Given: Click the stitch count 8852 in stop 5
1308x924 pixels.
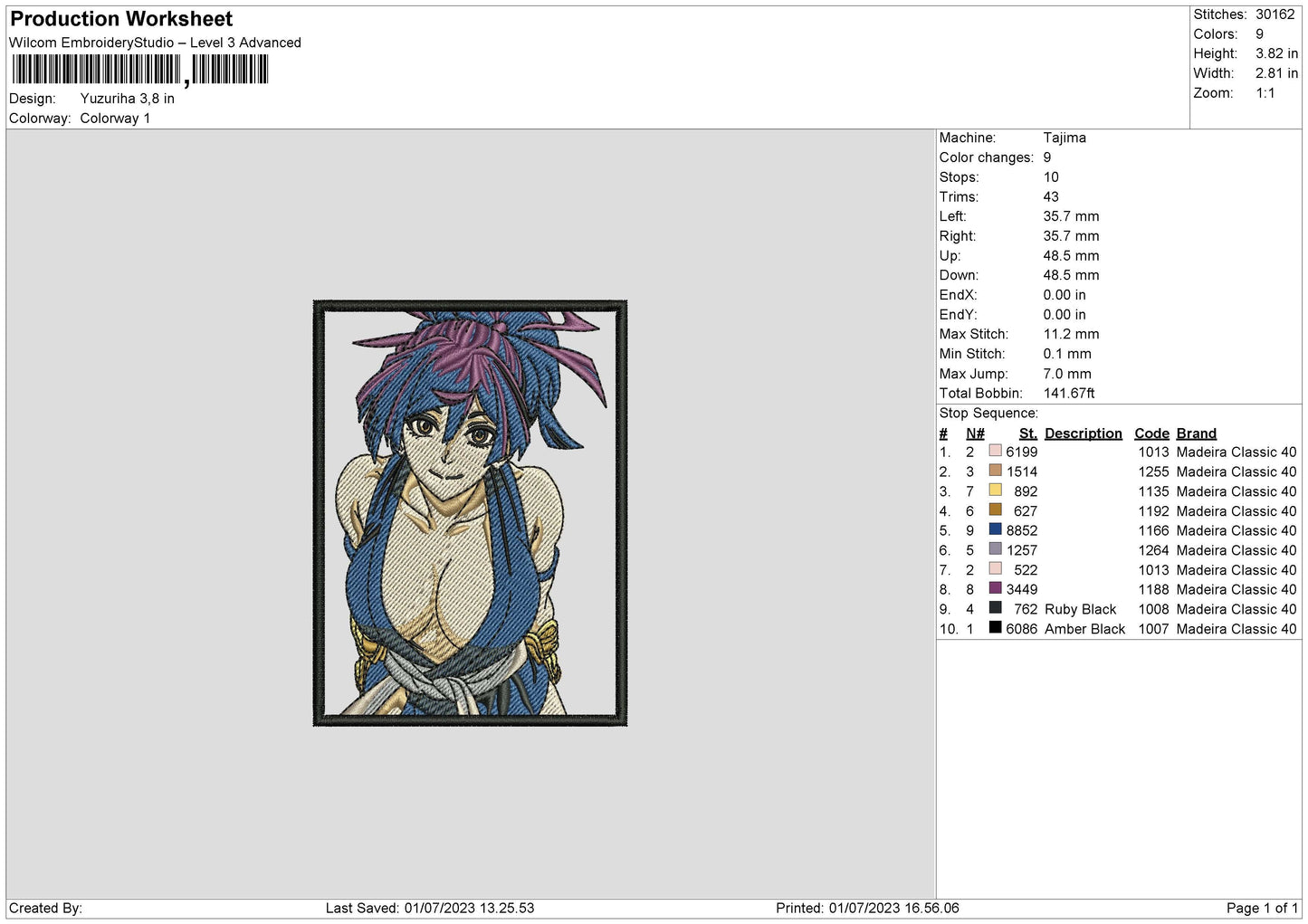Looking at the screenshot, I should point(1022,531).
